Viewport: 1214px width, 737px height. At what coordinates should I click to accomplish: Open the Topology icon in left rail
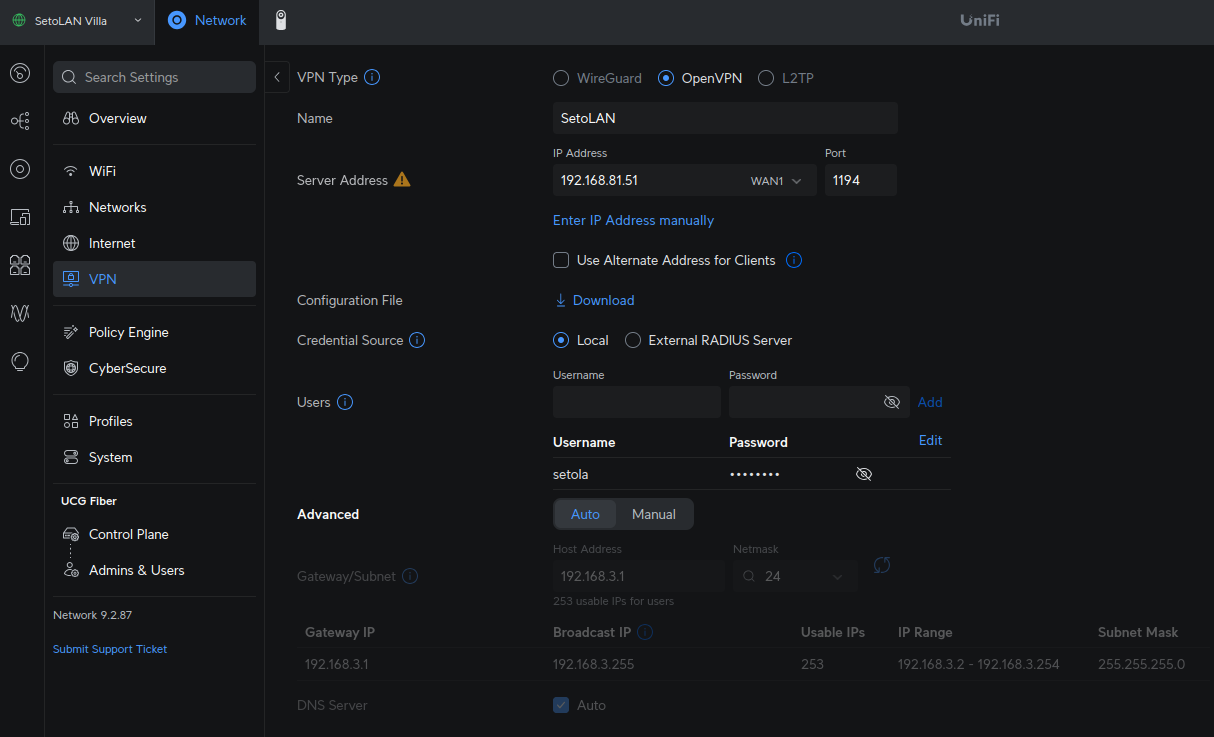[x=20, y=121]
